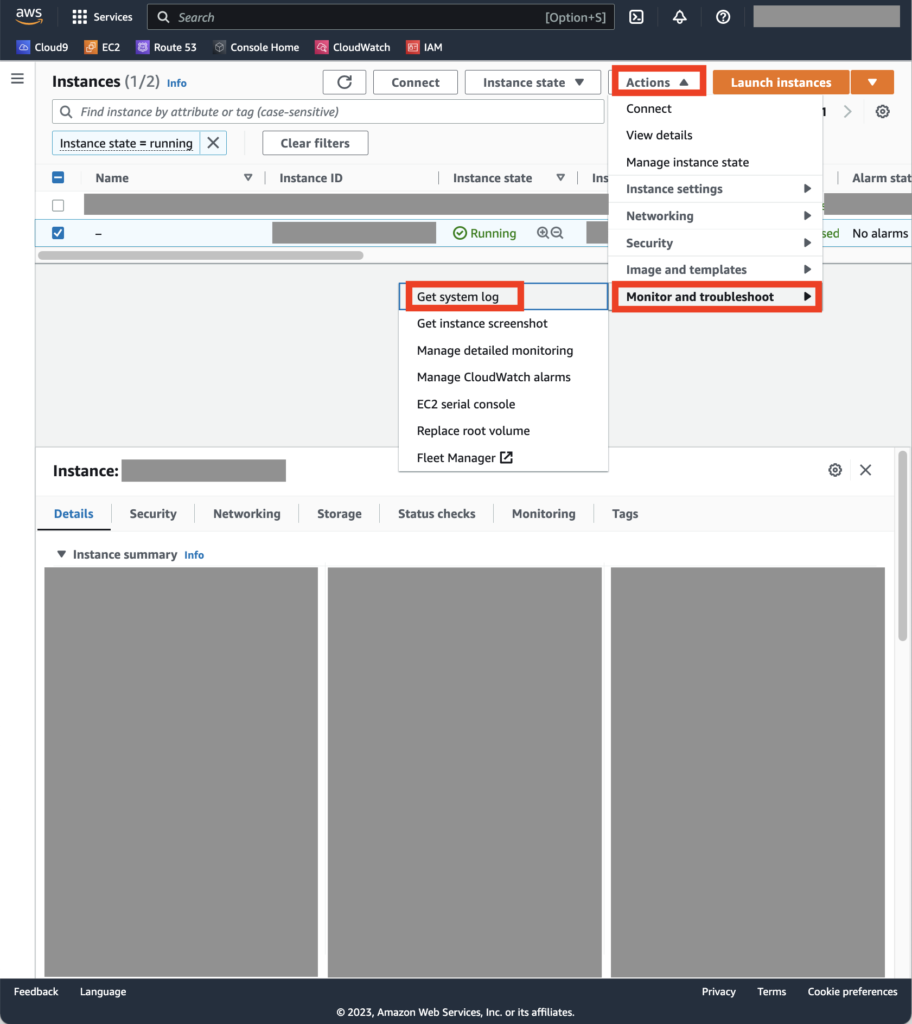912x1024 pixels.
Task: Open the help question mark icon
Action: tap(723, 17)
